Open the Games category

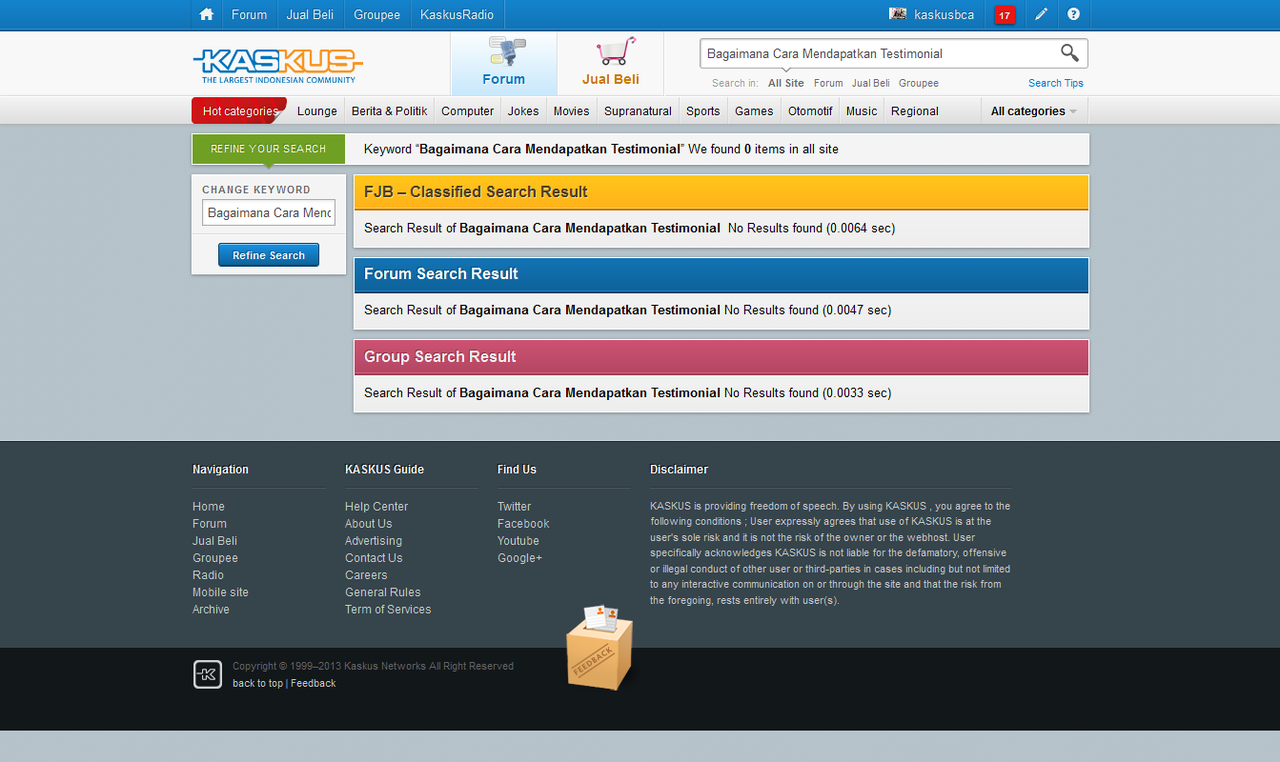tap(754, 111)
